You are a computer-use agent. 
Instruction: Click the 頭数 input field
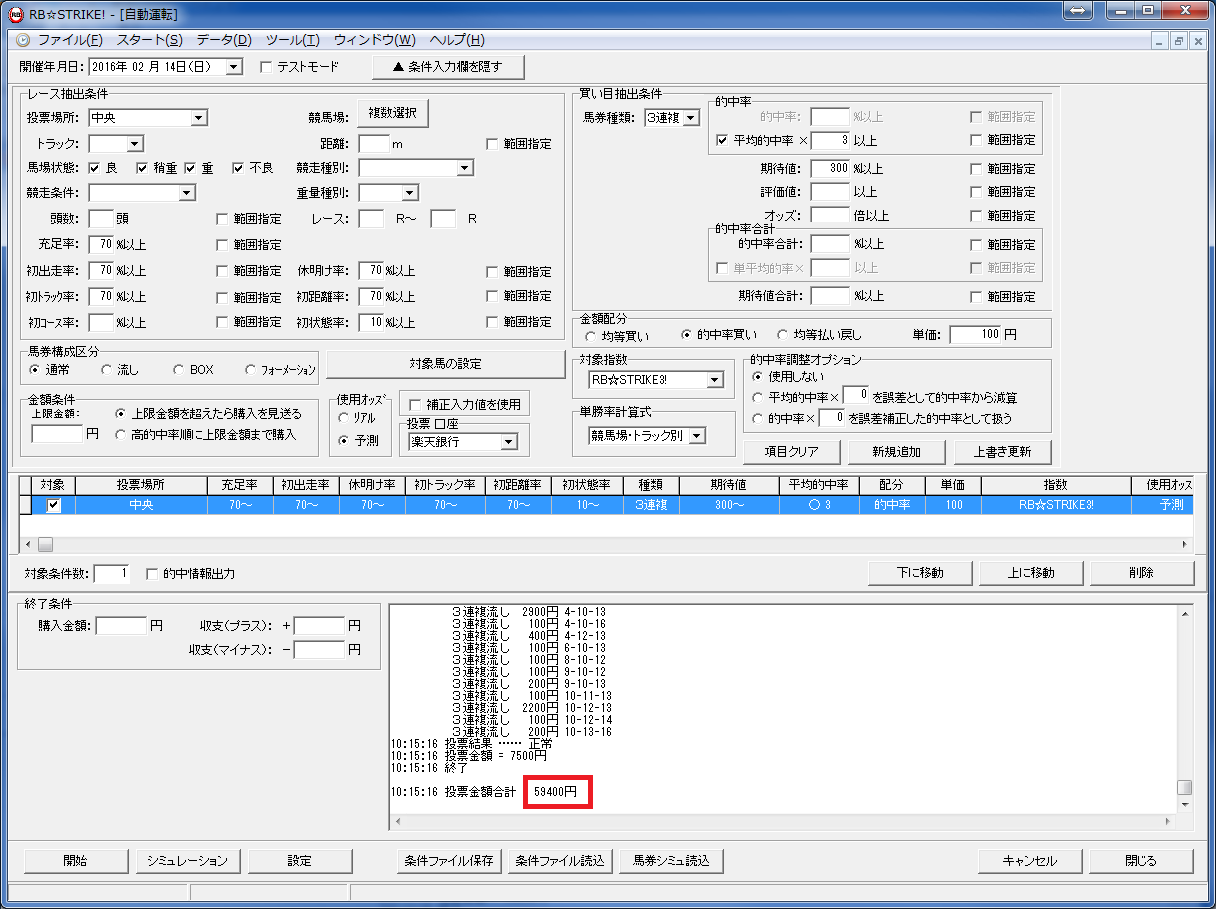click(101, 218)
